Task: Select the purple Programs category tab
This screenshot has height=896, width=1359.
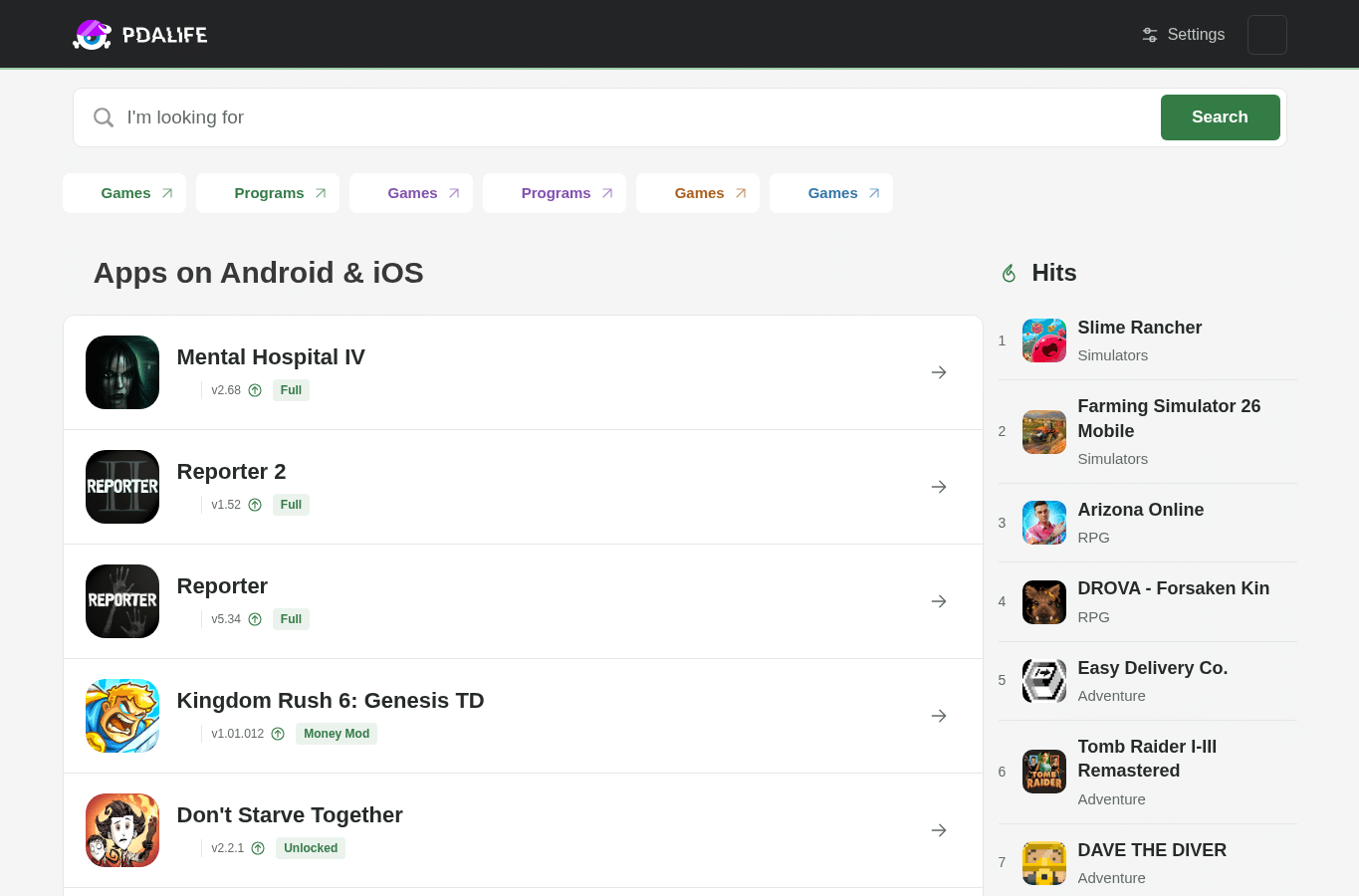Action: point(555,193)
